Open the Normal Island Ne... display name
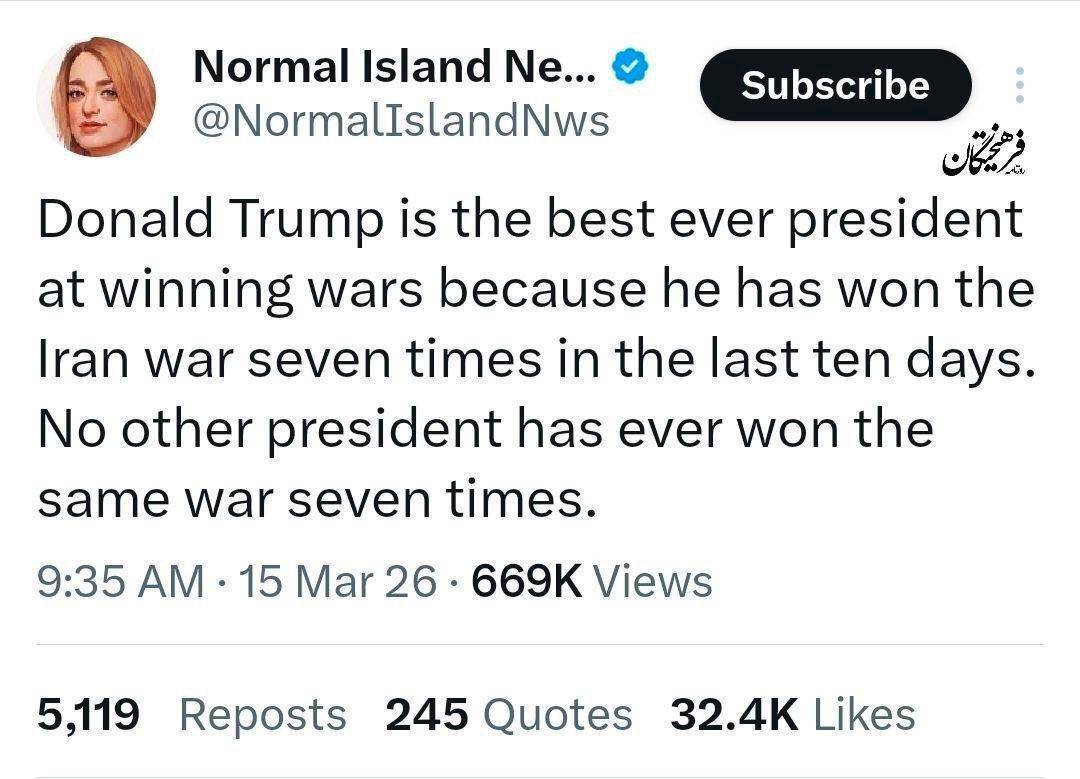This screenshot has height=779, width=1080. (x=394, y=67)
